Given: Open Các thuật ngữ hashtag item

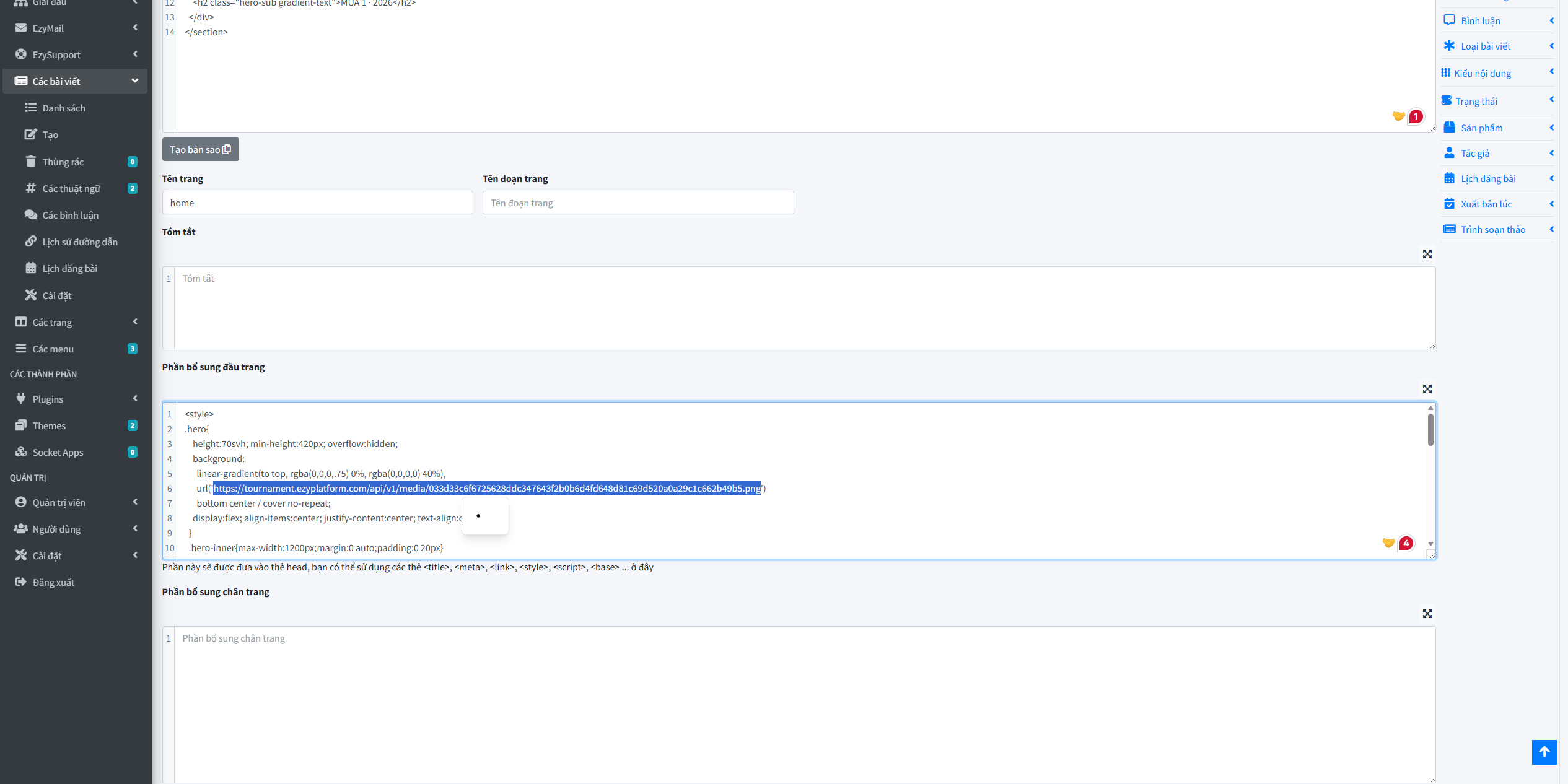Looking at the screenshot, I should pos(71,188).
